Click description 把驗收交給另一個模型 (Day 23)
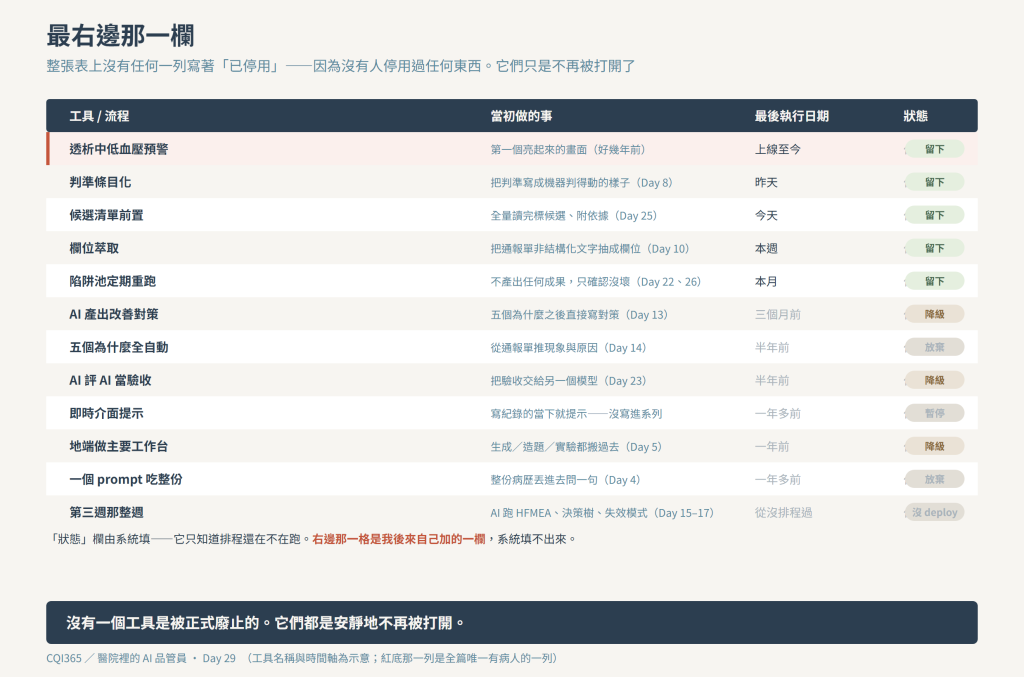Viewport: 1024px width, 677px height. (x=568, y=381)
